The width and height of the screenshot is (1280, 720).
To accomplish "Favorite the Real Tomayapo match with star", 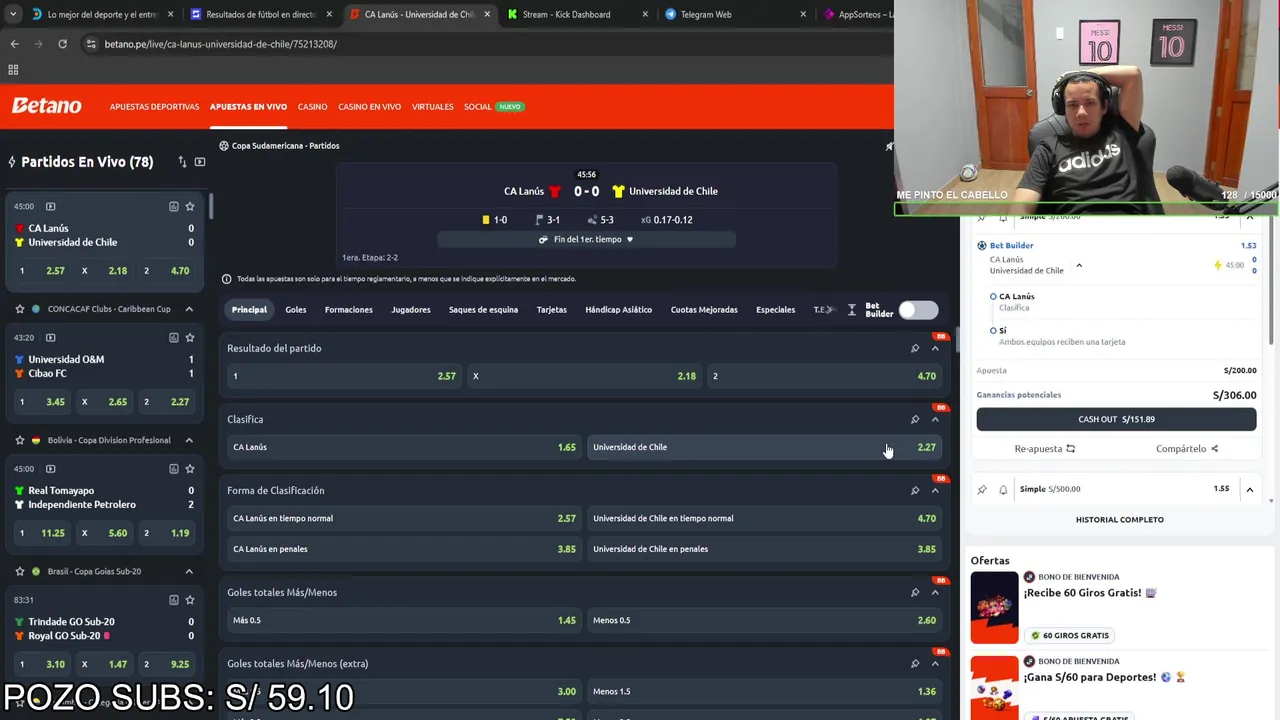I will coord(190,468).
